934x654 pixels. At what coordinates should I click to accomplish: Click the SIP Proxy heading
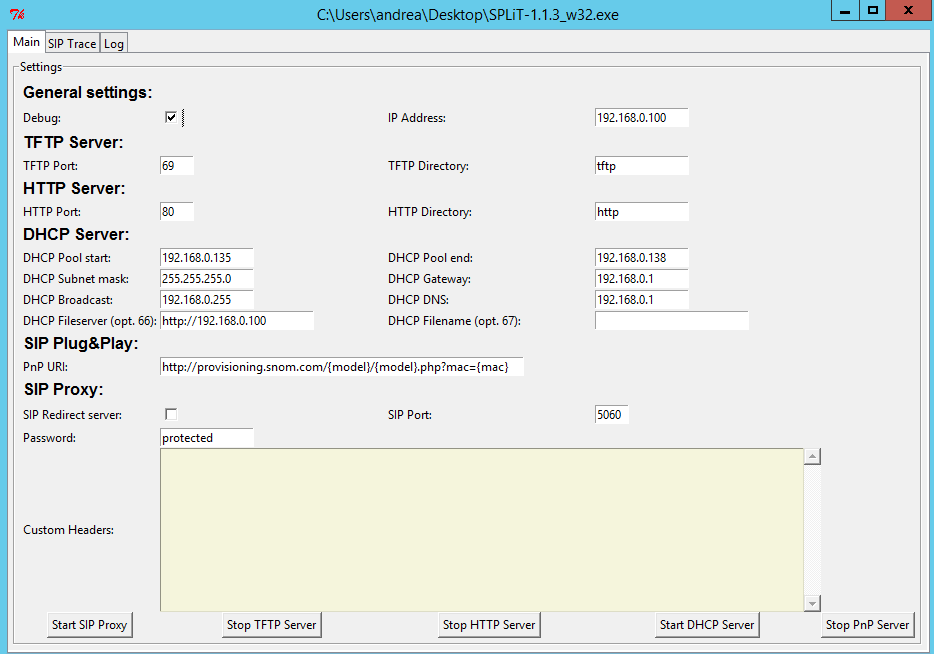point(64,390)
